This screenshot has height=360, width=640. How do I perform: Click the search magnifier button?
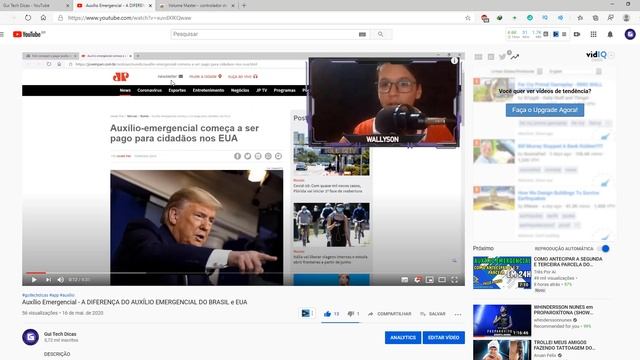[380, 34]
